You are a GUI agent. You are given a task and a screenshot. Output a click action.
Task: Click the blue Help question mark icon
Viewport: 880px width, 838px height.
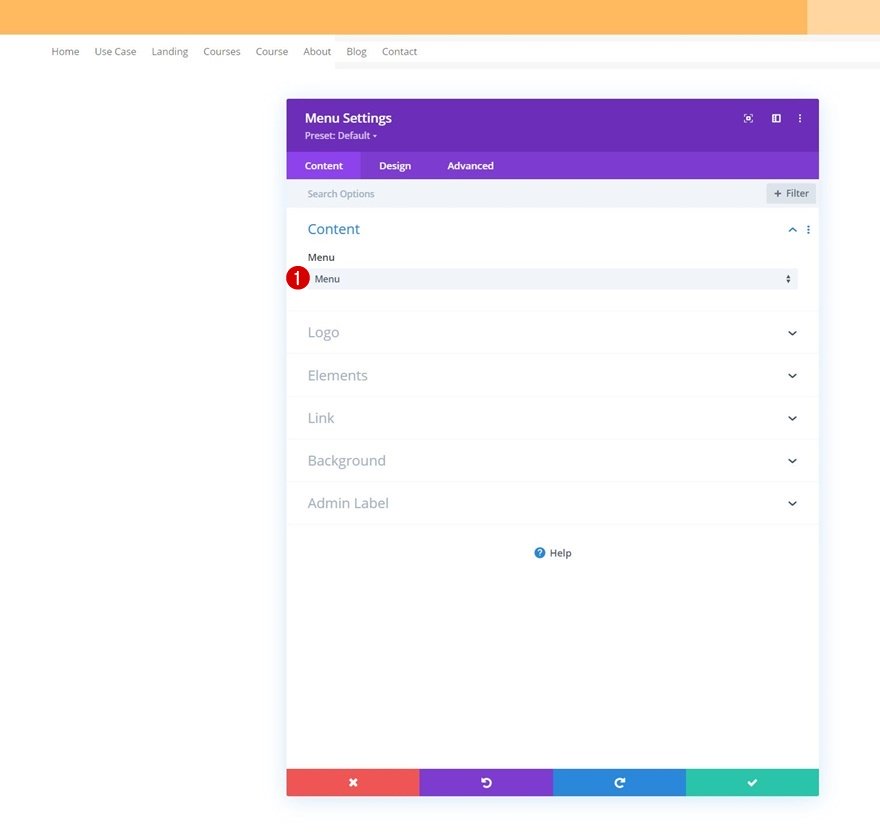pyautogui.click(x=539, y=553)
